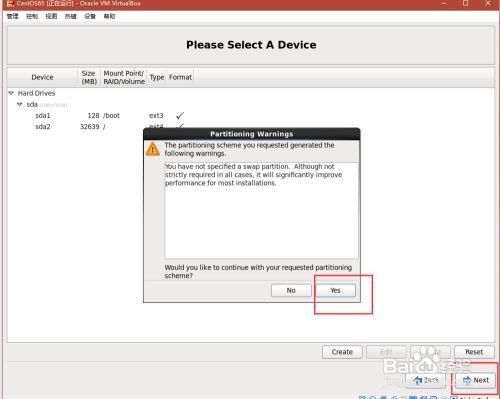
Task: Minimize the VirtualBox window
Action: (x=444, y=3)
